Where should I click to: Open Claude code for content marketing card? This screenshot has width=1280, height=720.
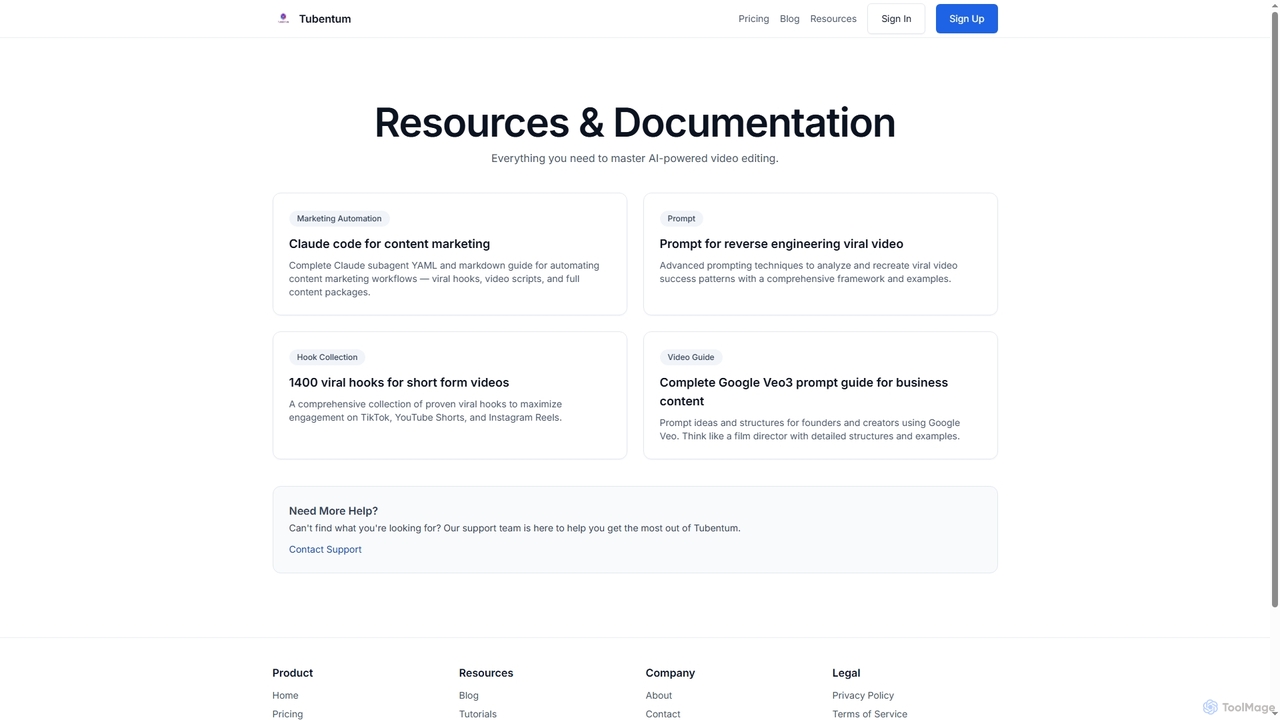[x=450, y=254]
